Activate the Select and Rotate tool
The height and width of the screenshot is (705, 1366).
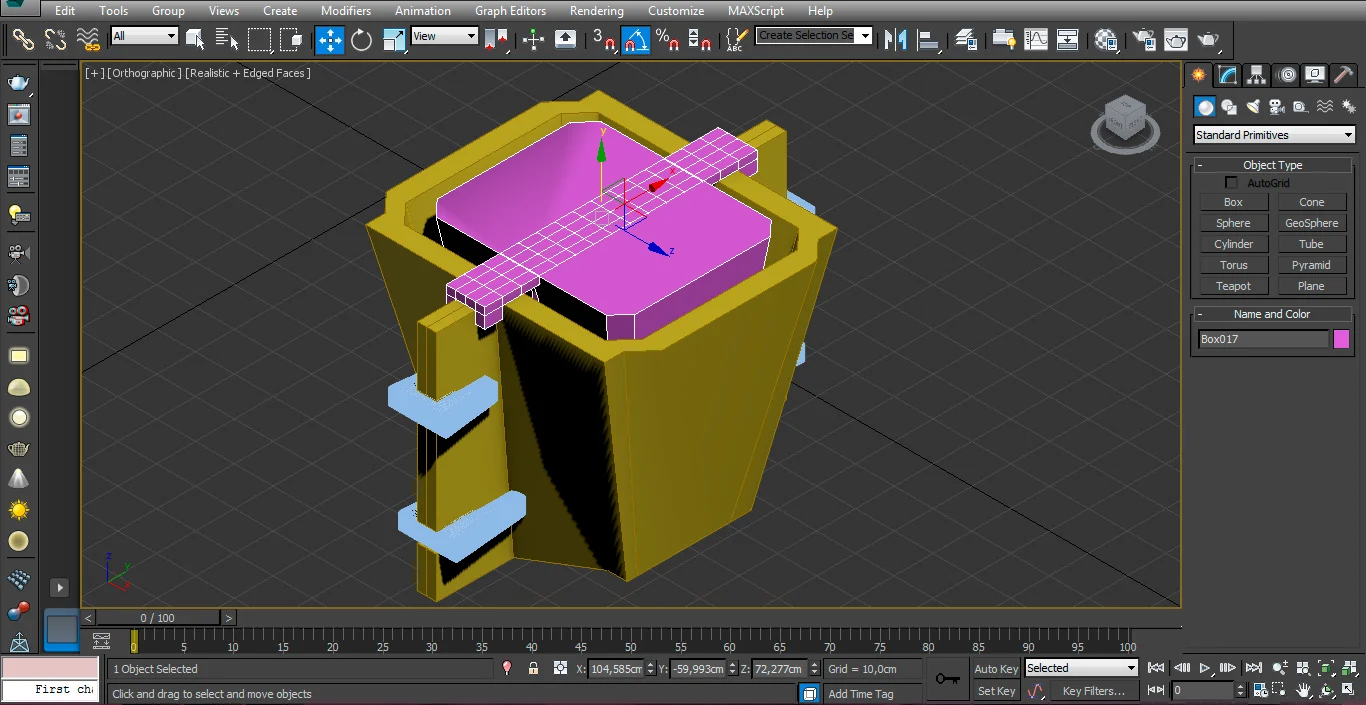point(361,40)
